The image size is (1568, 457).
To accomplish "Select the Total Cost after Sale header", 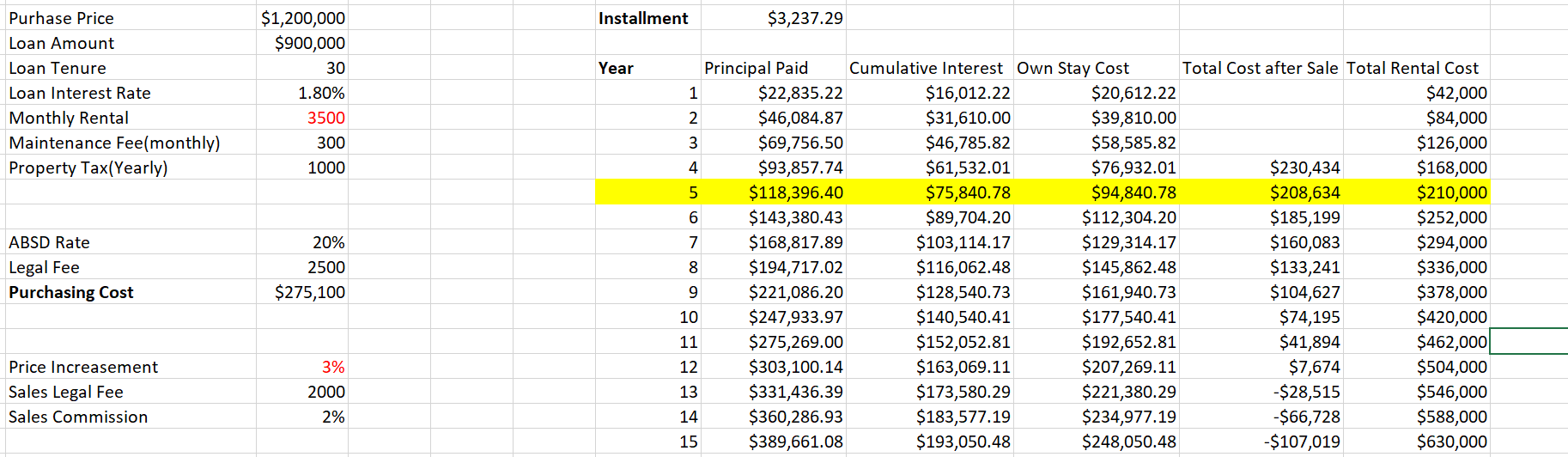I will 1260,68.
